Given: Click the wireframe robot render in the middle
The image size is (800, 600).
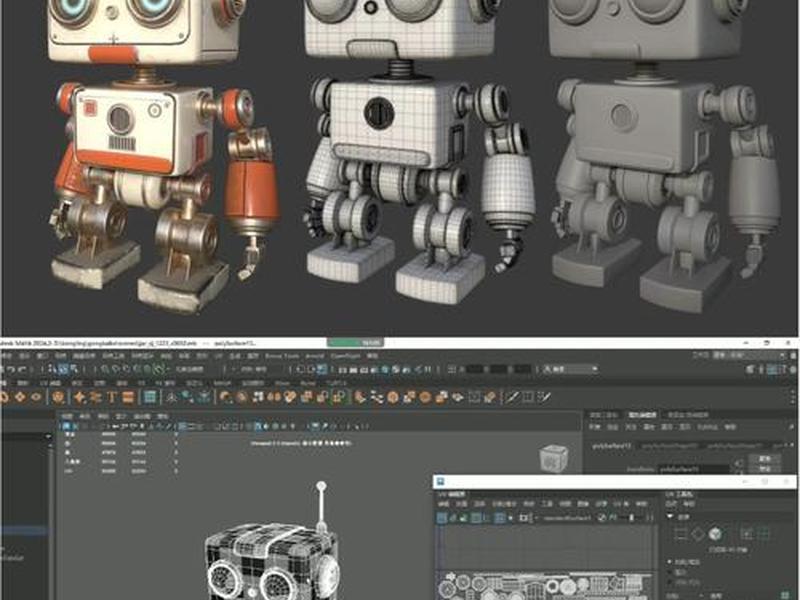Looking at the screenshot, I should (418, 153).
